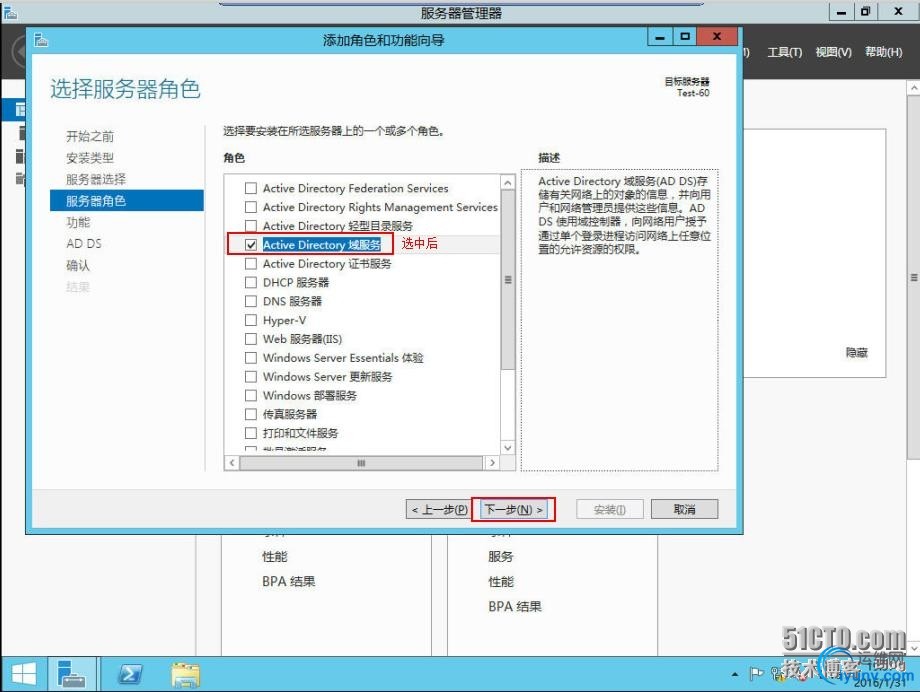Go to 确认 wizard step
920x692 pixels.
point(78,265)
